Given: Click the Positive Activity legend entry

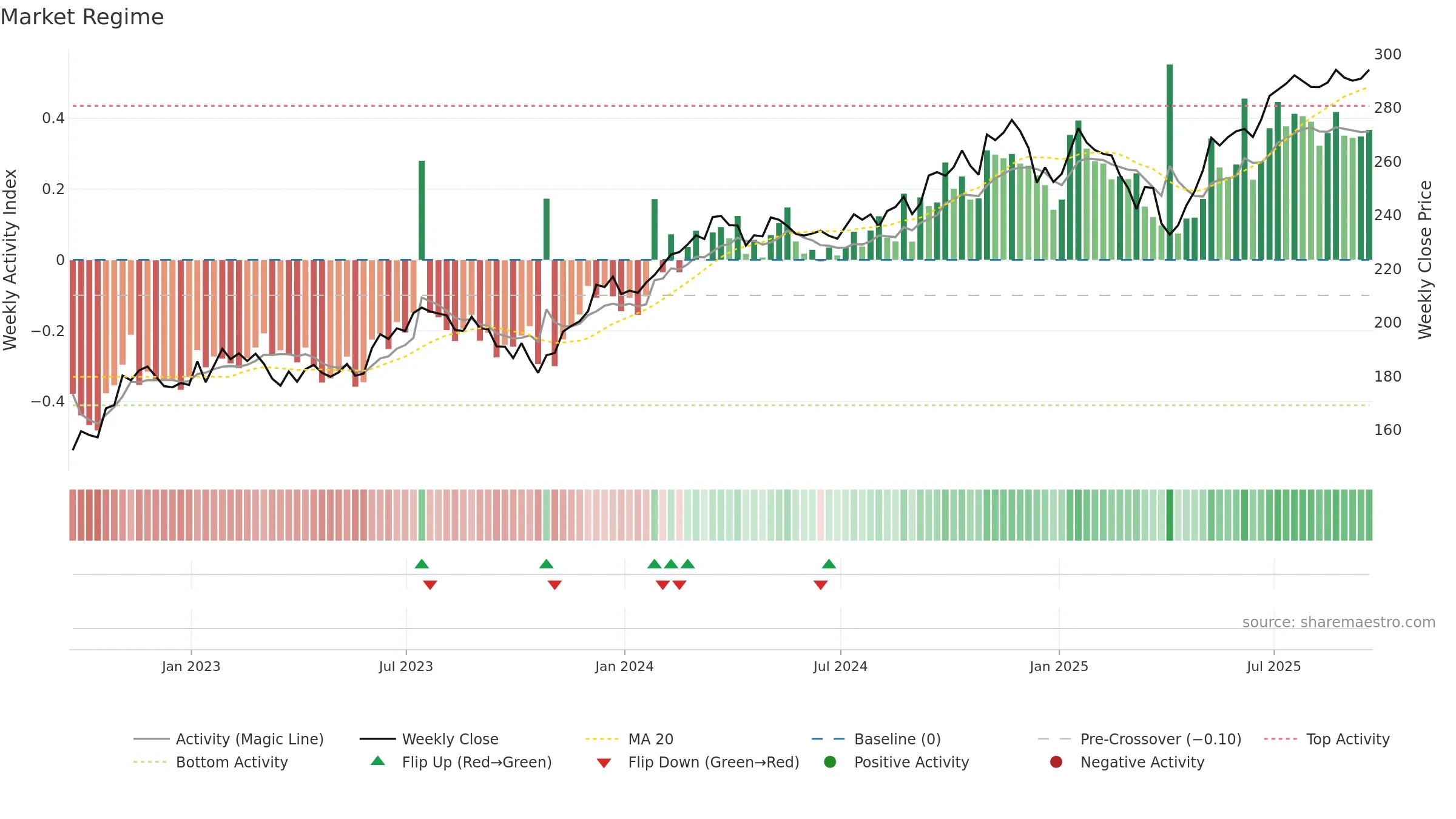Looking at the screenshot, I should click(897, 762).
